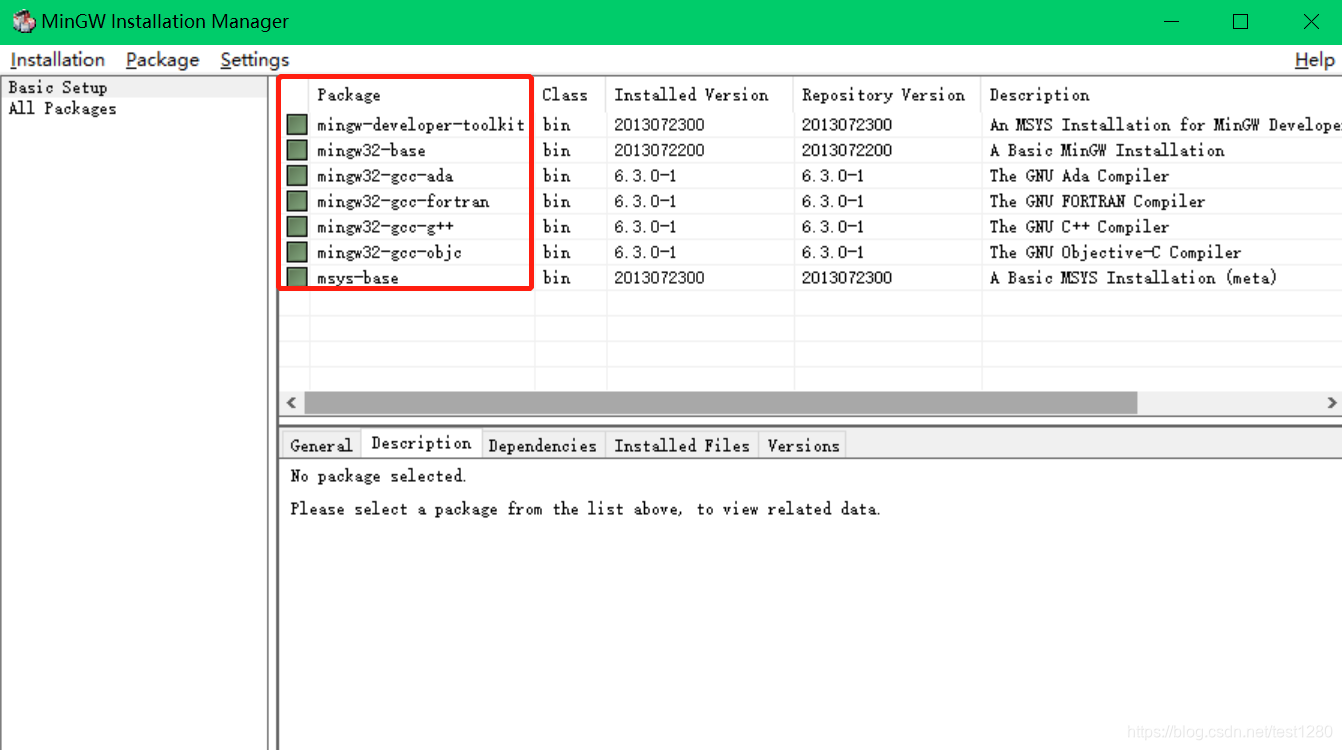Open the Installation menu
This screenshot has height=750, width=1342.
tap(57, 60)
